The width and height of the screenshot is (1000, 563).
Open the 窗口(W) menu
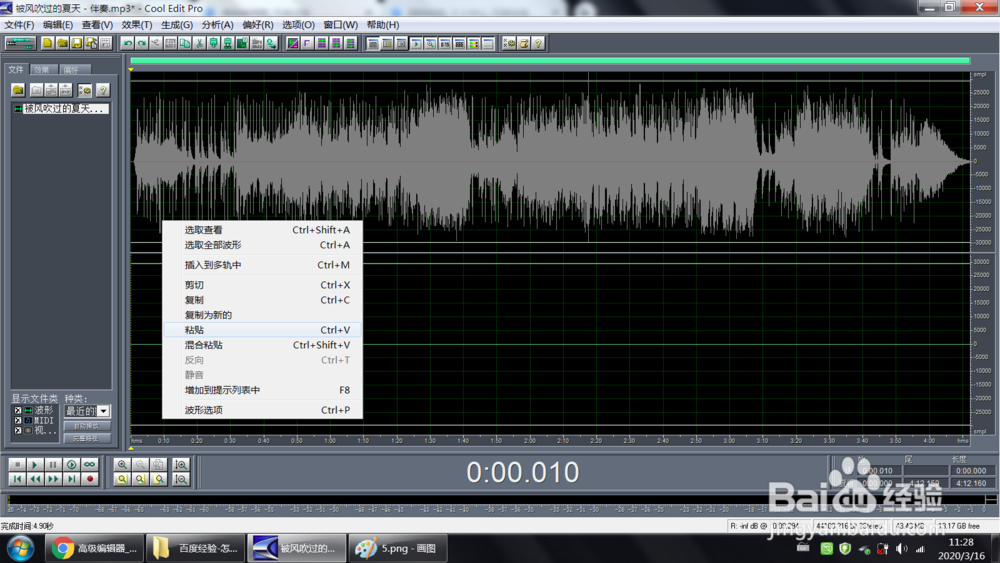(341, 25)
